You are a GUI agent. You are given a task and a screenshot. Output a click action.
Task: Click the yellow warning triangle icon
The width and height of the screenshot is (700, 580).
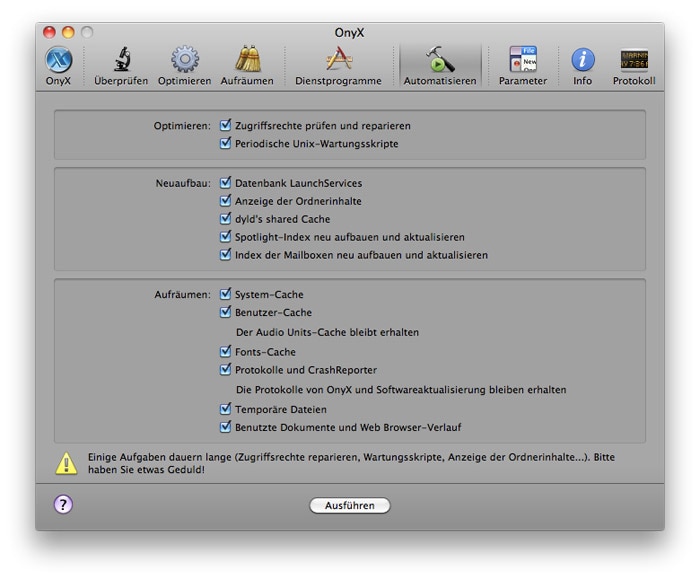(67, 463)
